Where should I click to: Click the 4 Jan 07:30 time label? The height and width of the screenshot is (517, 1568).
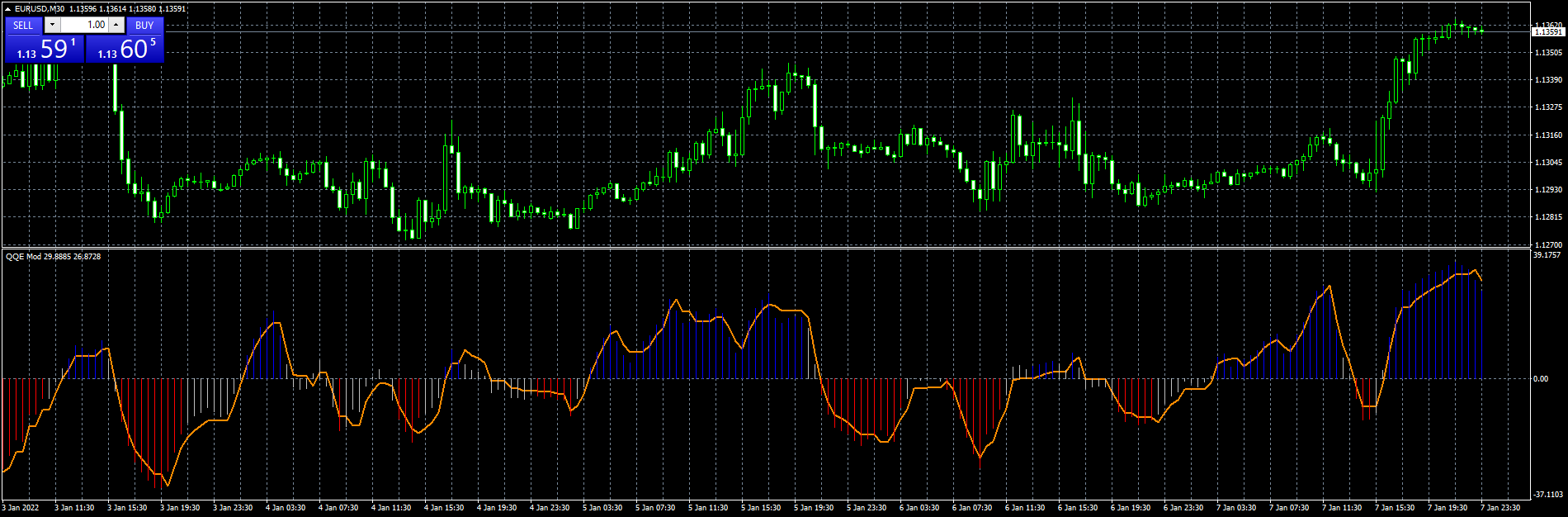click(x=339, y=508)
